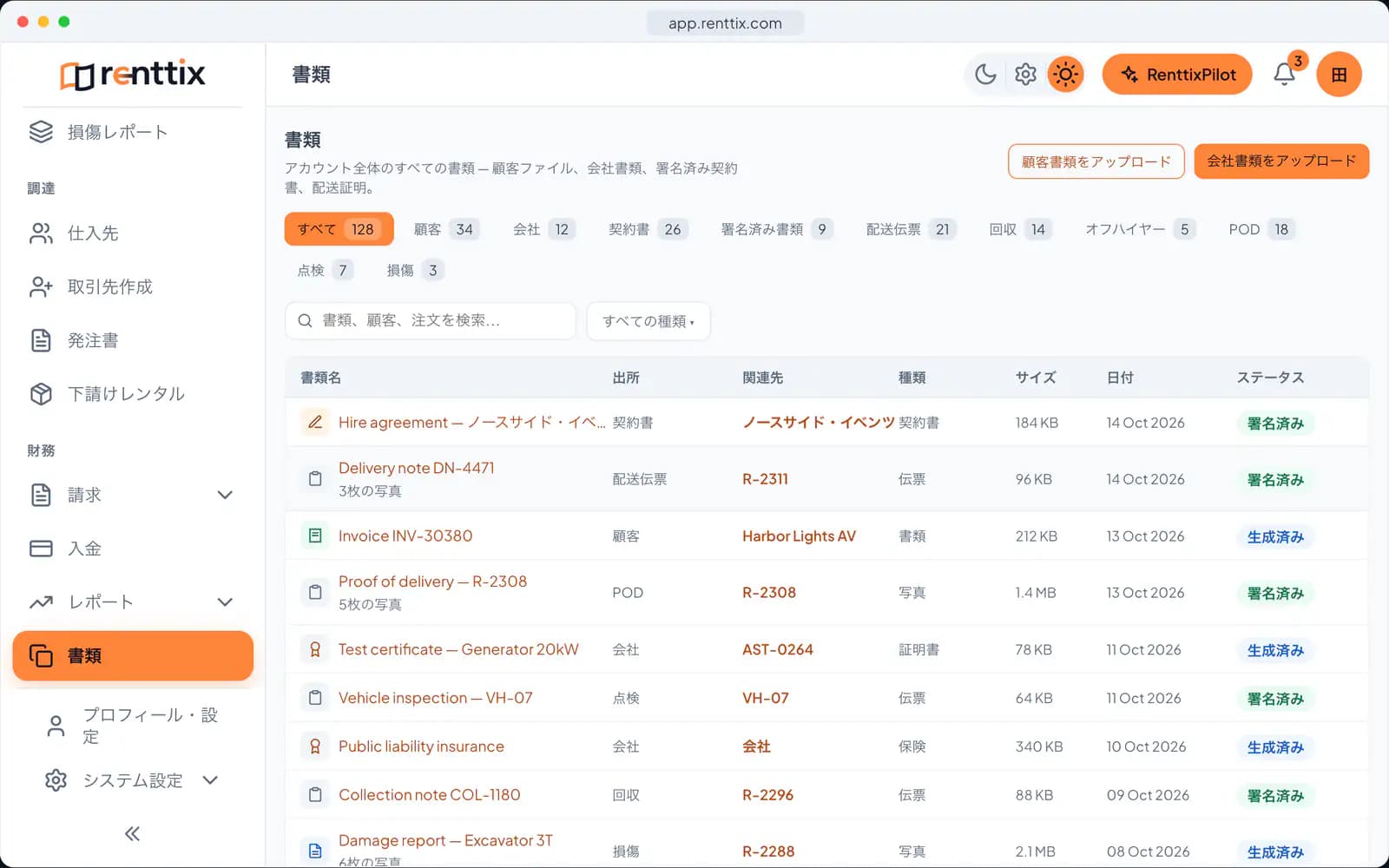
Task: Switch to light mode sun toggle
Action: click(x=1065, y=75)
